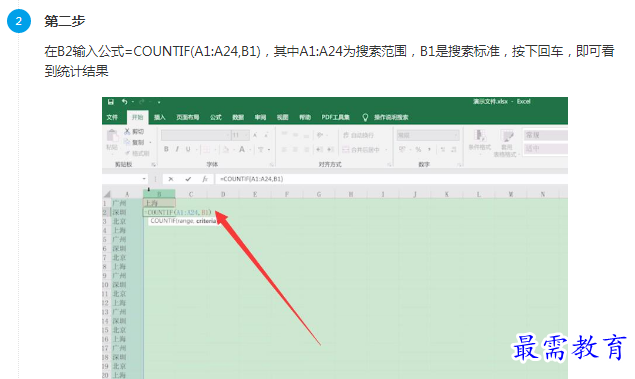Click 合并后居中 merge and center
Screen dimensions: 635x379
click(x=361, y=149)
